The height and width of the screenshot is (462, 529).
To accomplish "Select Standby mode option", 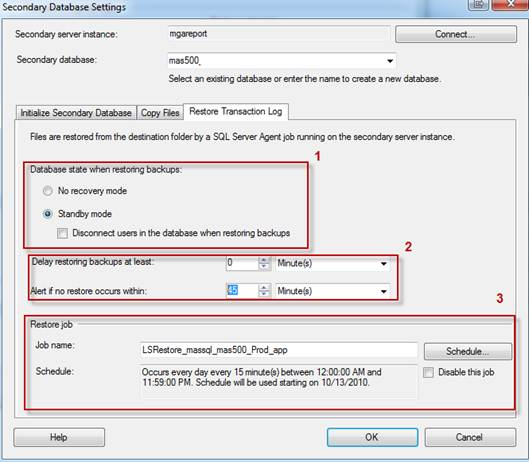I will (x=48, y=214).
